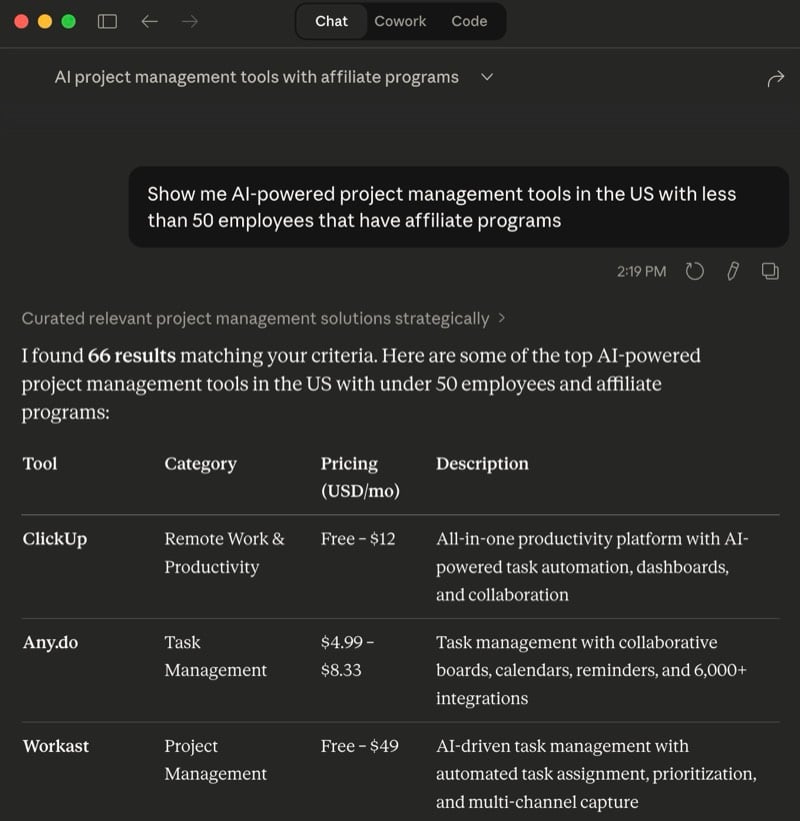Image resolution: width=800 pixels, height=821 pixels.
Task: Click the user message bubble text
Action: tap(441, 207)
